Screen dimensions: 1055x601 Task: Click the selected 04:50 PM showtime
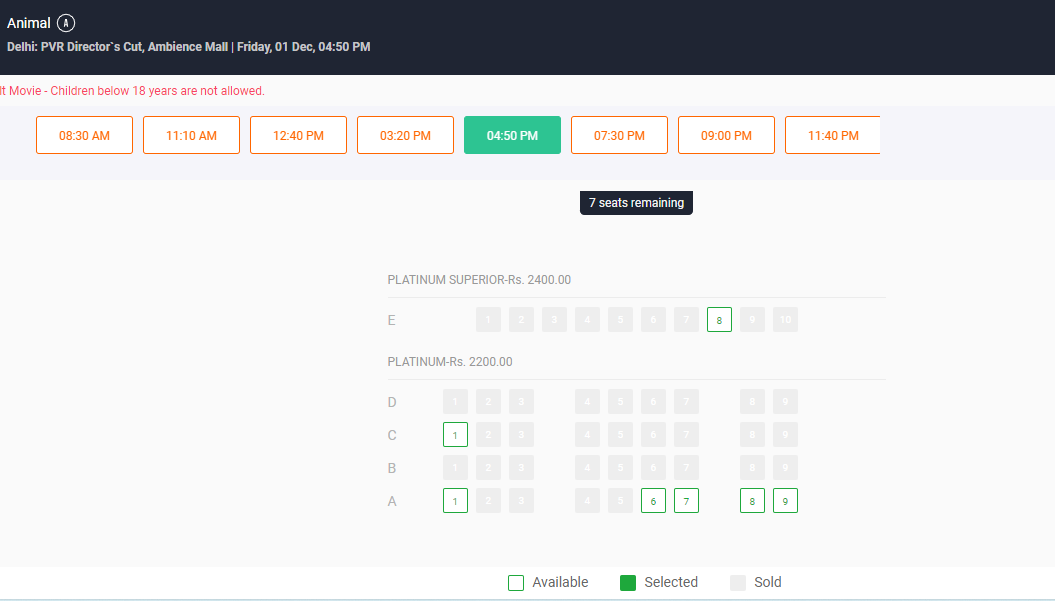(x=512, y=135)
